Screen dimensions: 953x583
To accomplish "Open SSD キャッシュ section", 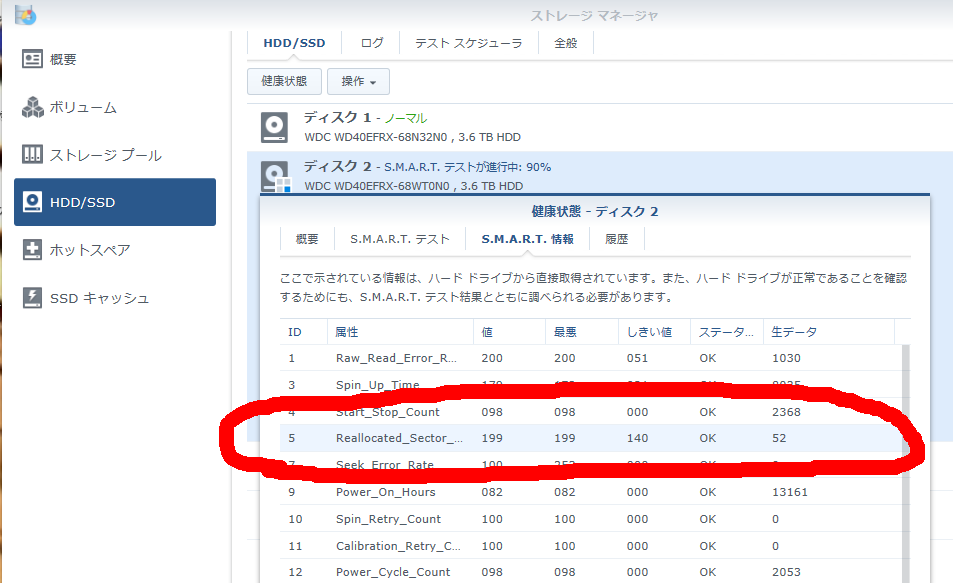I will click(115, 298).
